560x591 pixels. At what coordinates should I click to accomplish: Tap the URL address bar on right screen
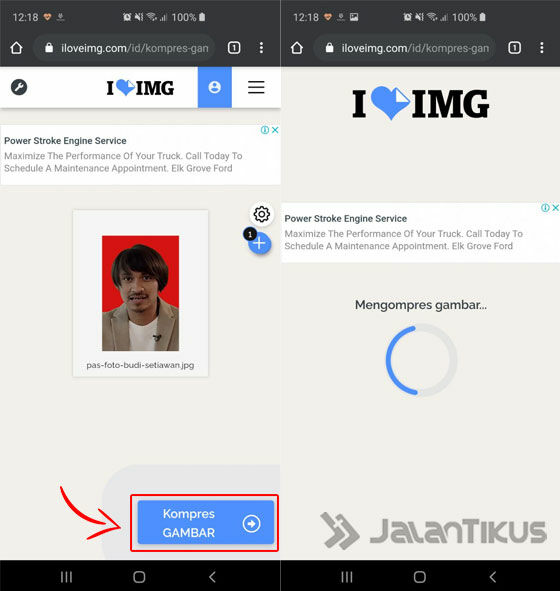405,48
